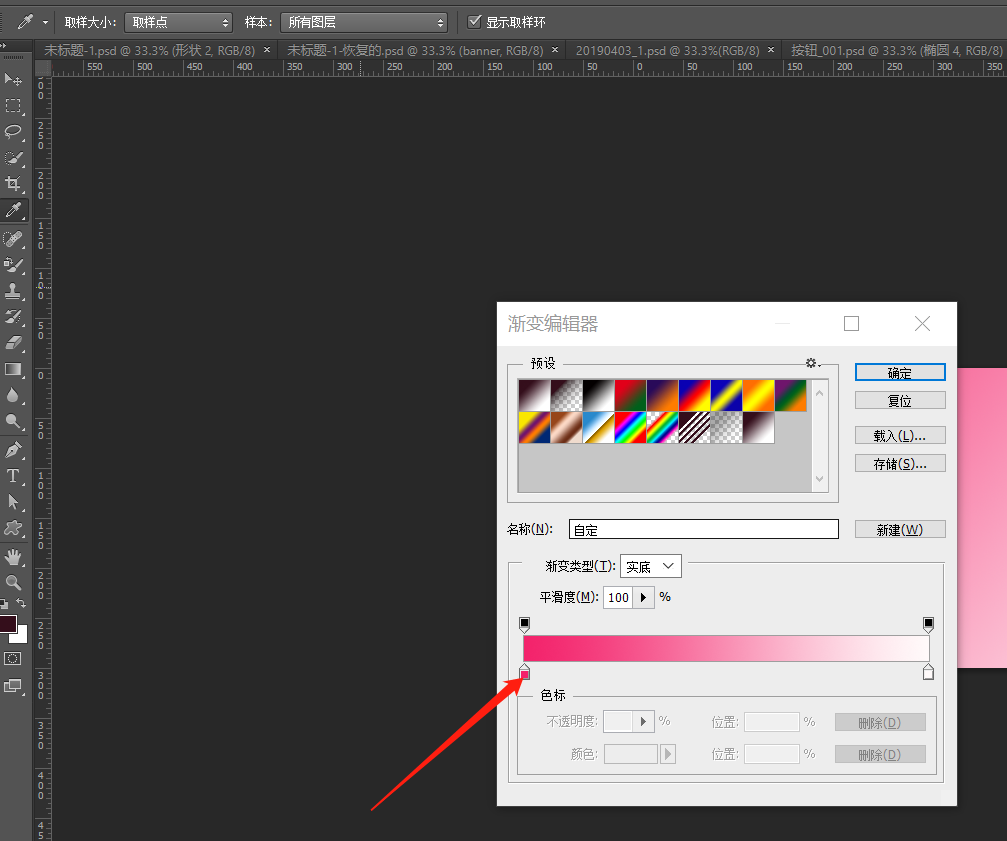Select the Spot Healing Brush tool
The height and width of the screenshot is (841, 1007).
(x=13, y=239)
